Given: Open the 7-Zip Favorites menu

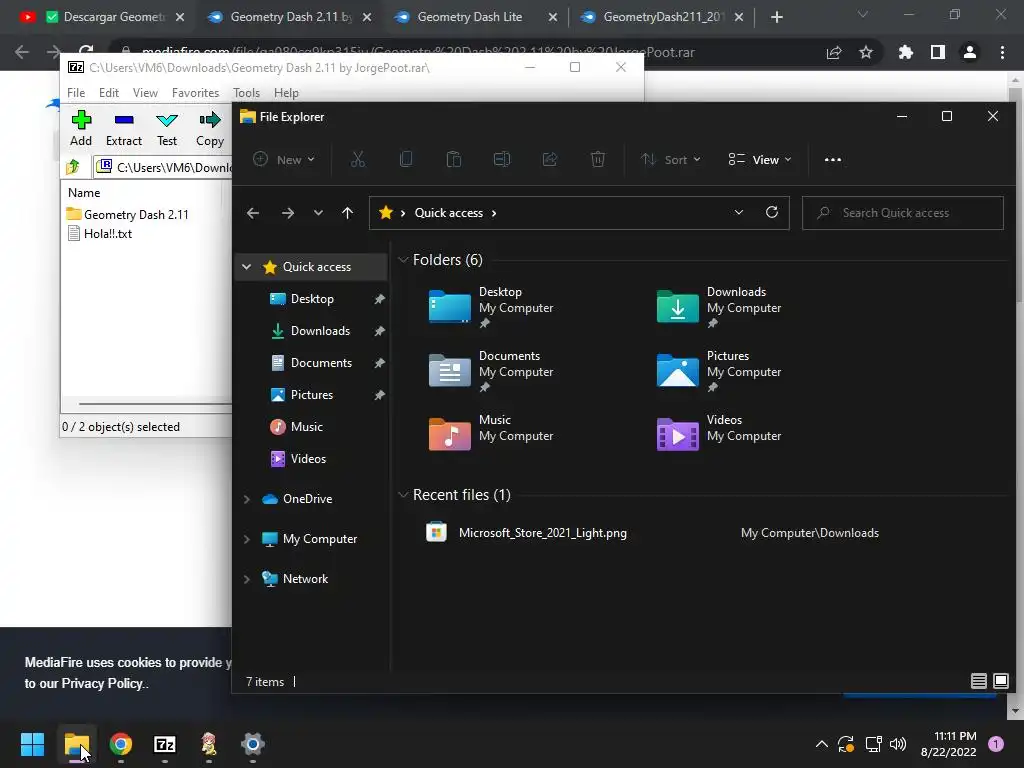Looking at the screenshot, I should [195, 93].
